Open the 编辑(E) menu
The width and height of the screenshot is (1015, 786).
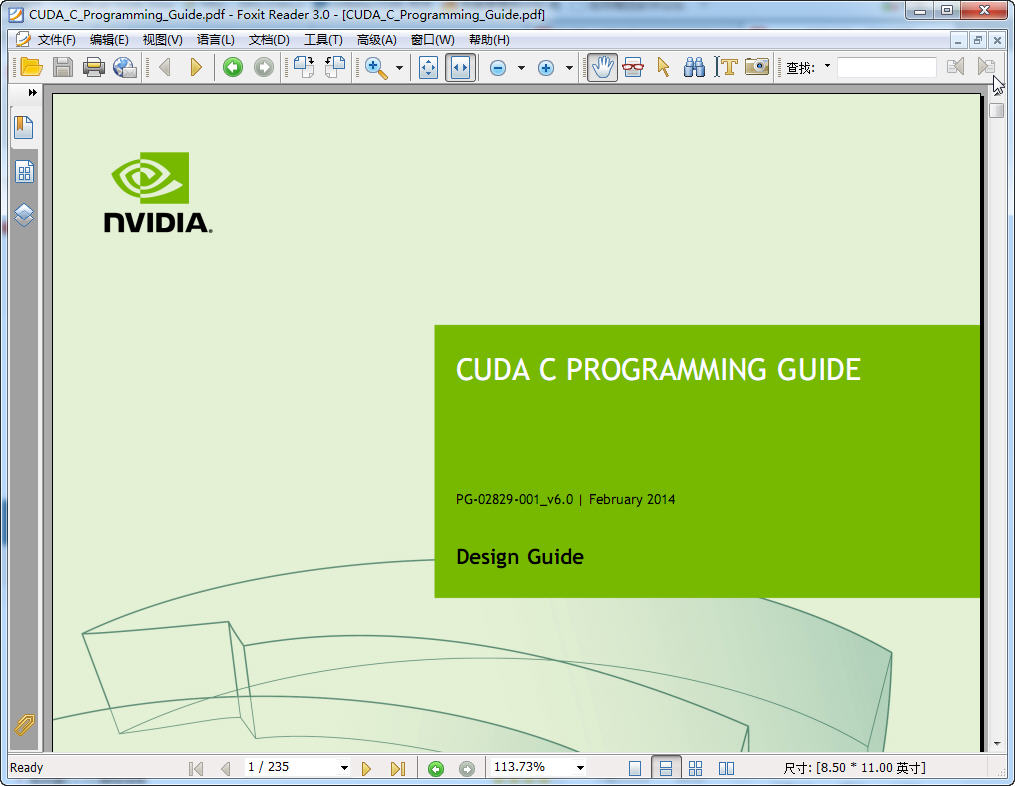pos(109,40)
